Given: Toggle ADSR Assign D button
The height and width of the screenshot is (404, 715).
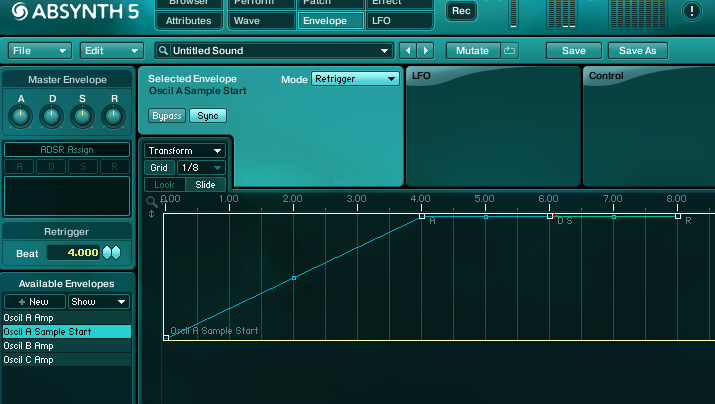Looking at the screenshot, I should click(x=51, y=167).
